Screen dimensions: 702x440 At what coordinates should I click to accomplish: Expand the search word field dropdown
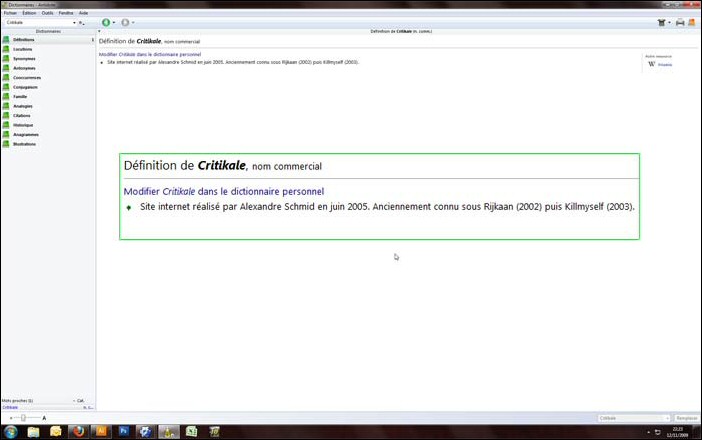click(x=74, y=22)
